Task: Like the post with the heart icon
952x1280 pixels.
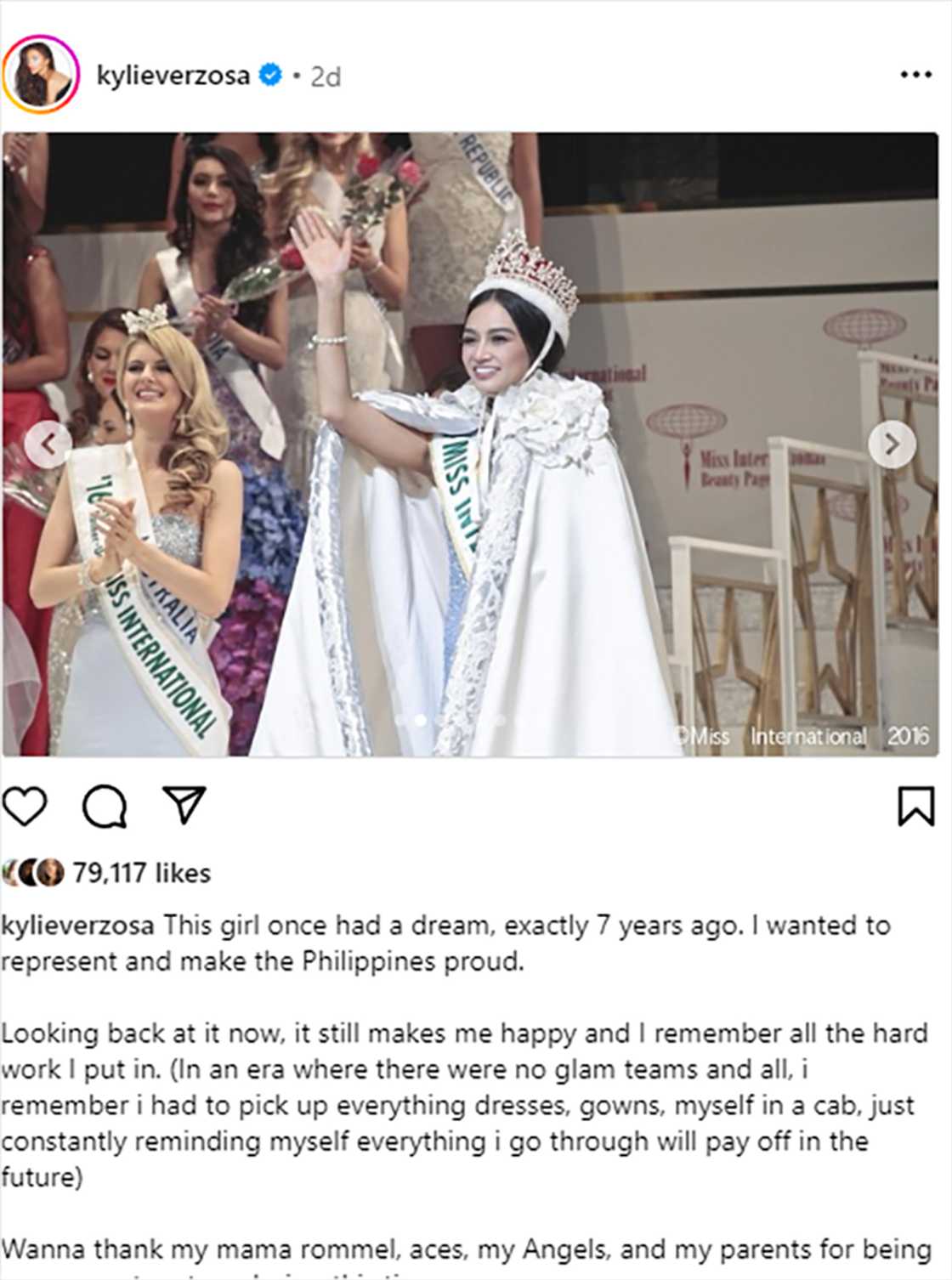Action: (x=25, y=806)
